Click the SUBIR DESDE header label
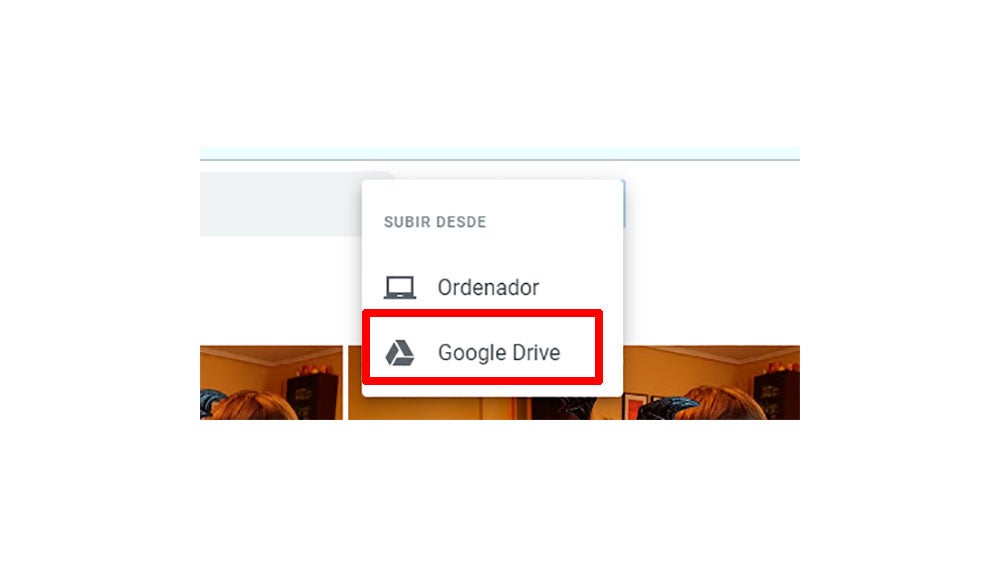The image size is (1000, 567). [435, 222]
